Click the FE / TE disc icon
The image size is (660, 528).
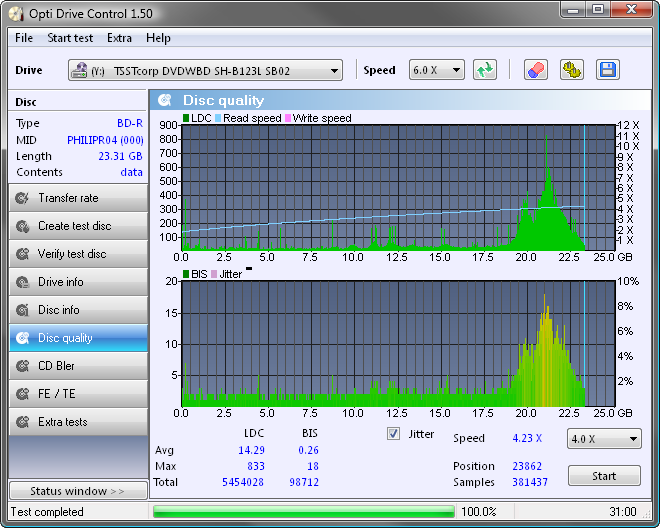tap(22, 394)
